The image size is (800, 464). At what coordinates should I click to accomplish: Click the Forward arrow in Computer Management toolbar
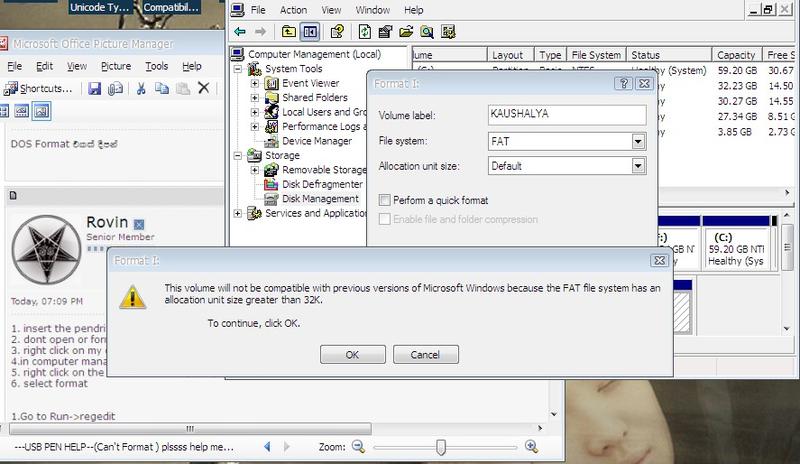260,32
